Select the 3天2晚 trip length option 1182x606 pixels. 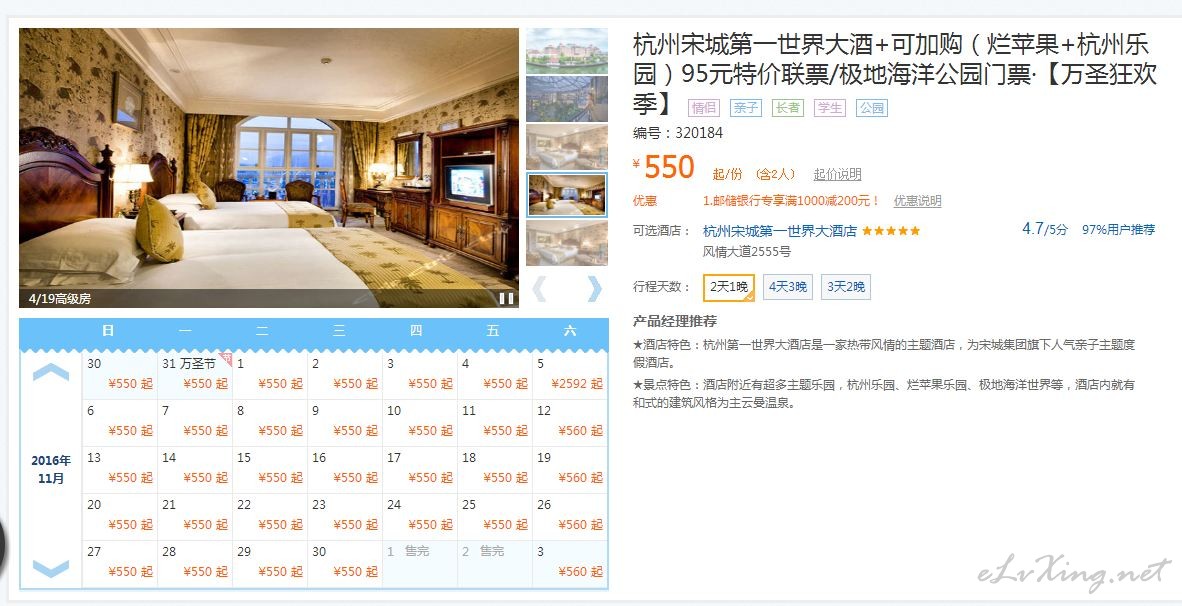click(x=846, y=287)
